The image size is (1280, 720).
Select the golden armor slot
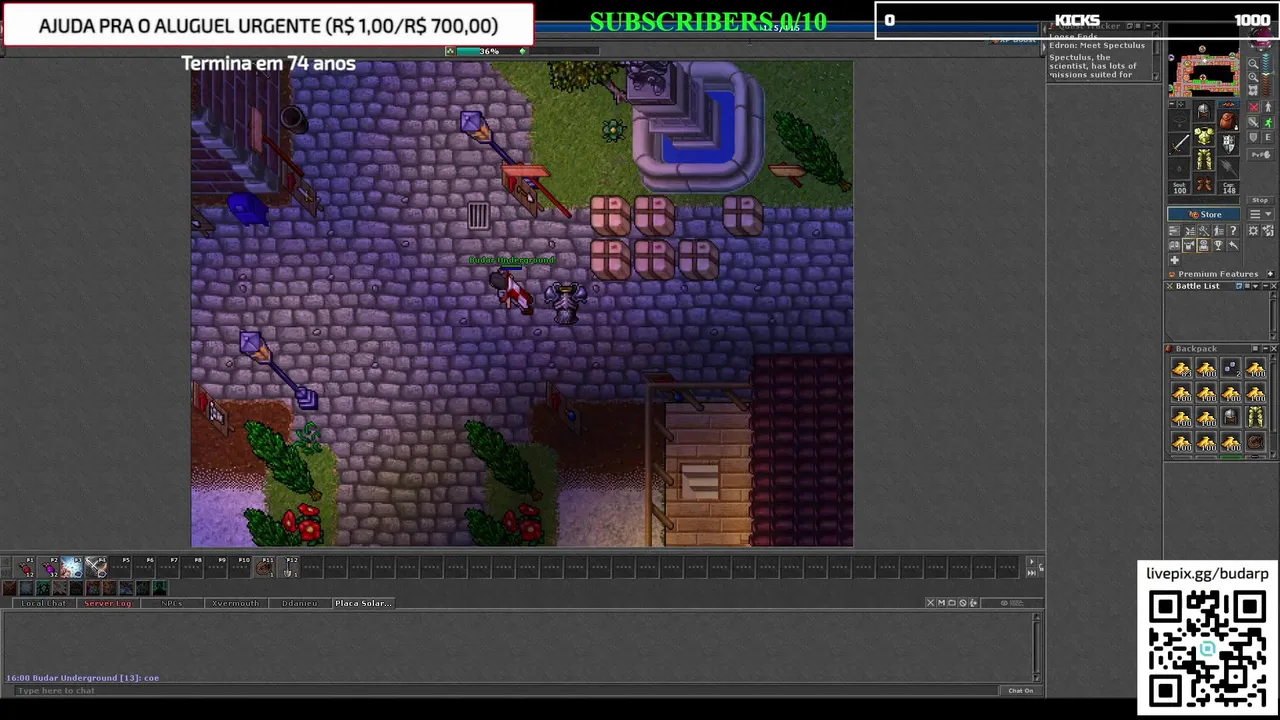pyautogui.click(x=1204, y=135)
